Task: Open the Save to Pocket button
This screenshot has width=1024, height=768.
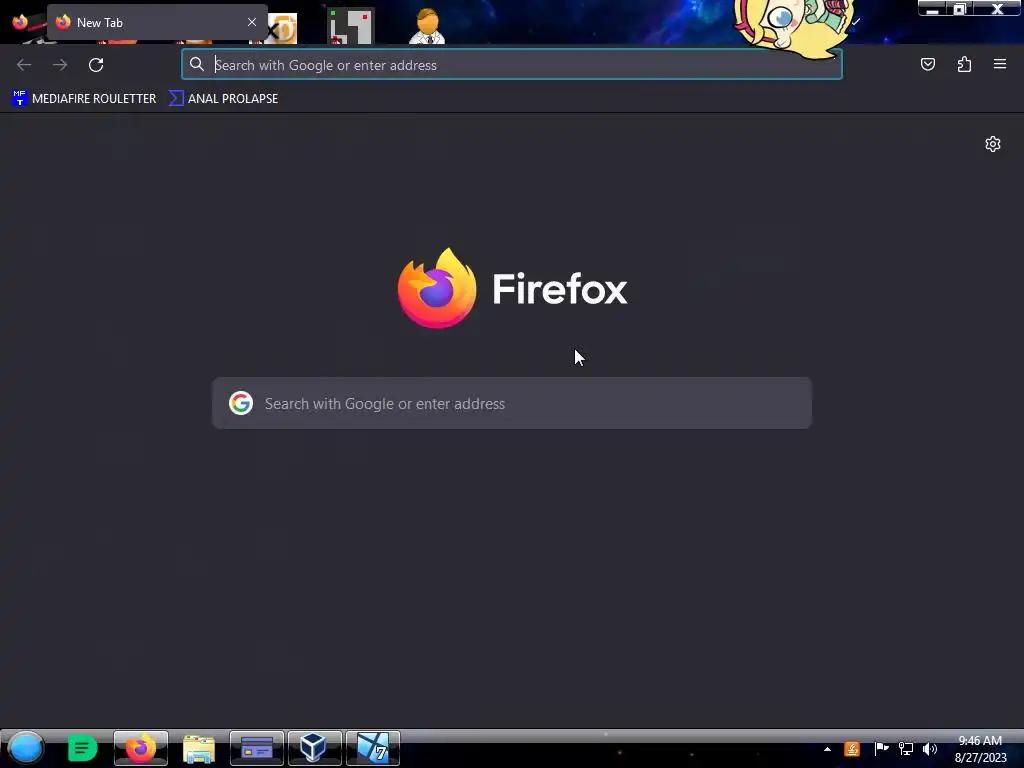Action: click(x=927, y=64)
